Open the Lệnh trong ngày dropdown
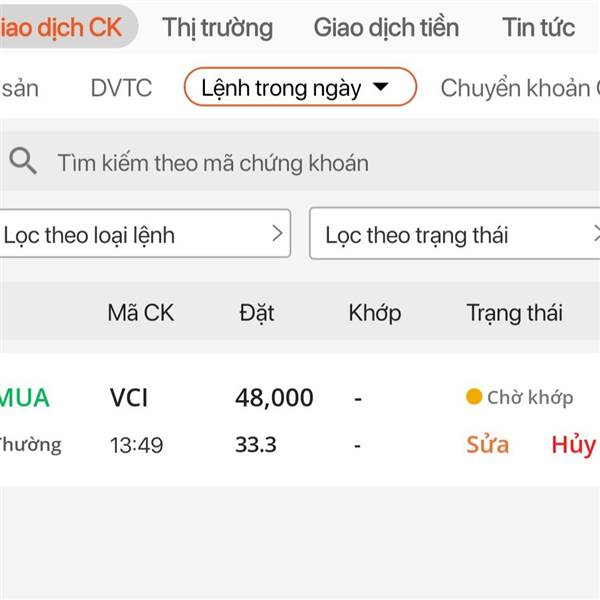This screenshot has height=600, width=600. [x=299, y=88]
